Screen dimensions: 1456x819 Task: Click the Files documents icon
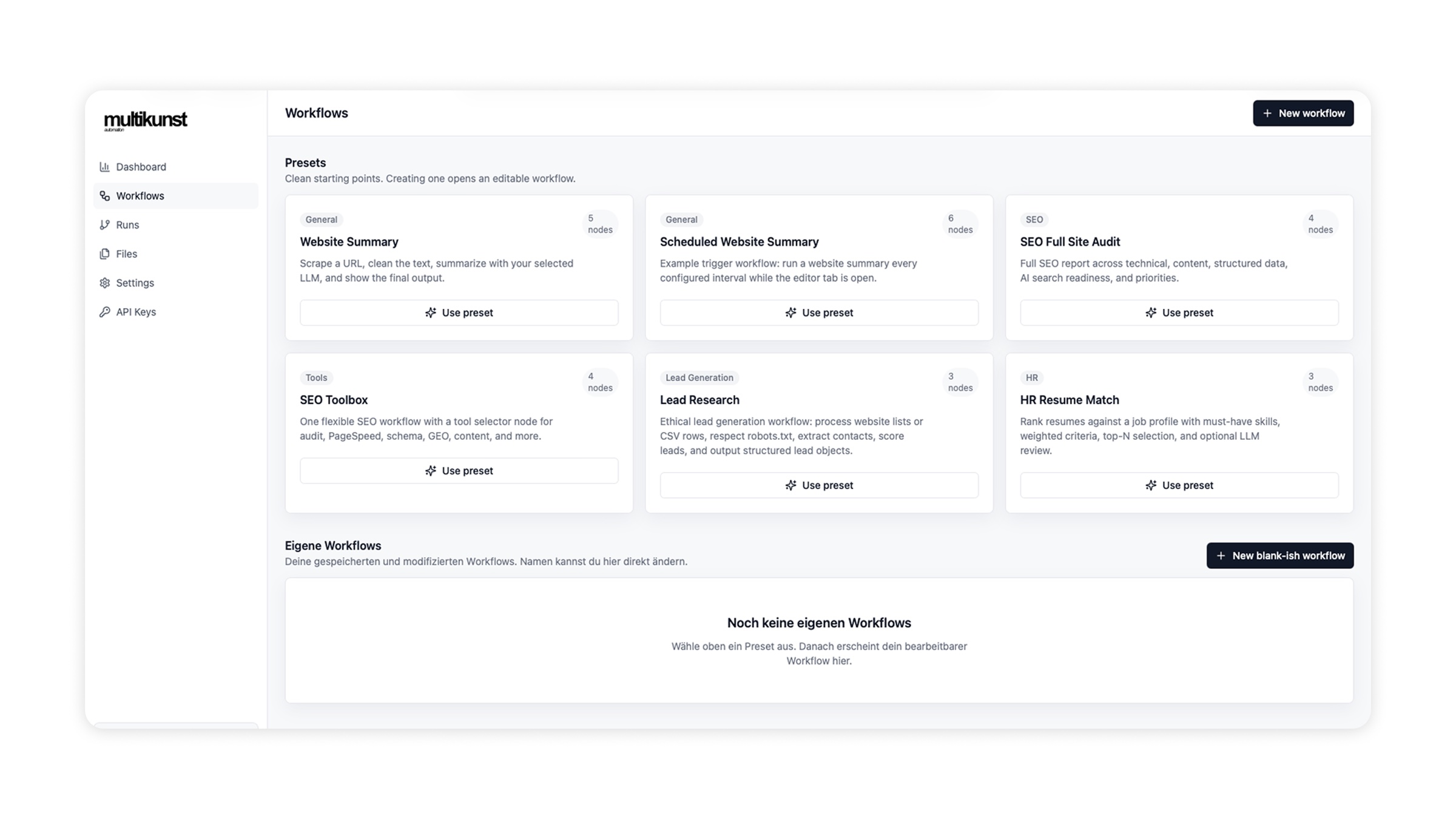tap(104, 254)
